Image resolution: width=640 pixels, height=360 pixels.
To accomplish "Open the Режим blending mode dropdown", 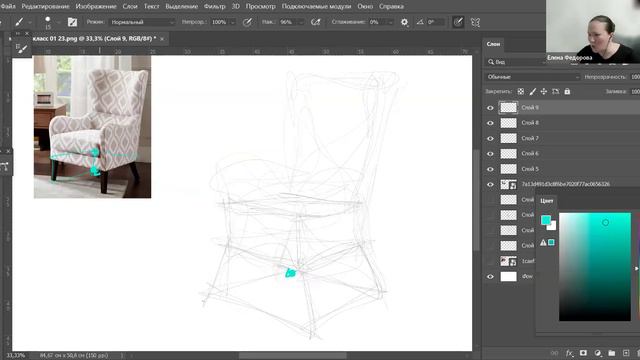I will pyautogui.click(x=142, y=22).
